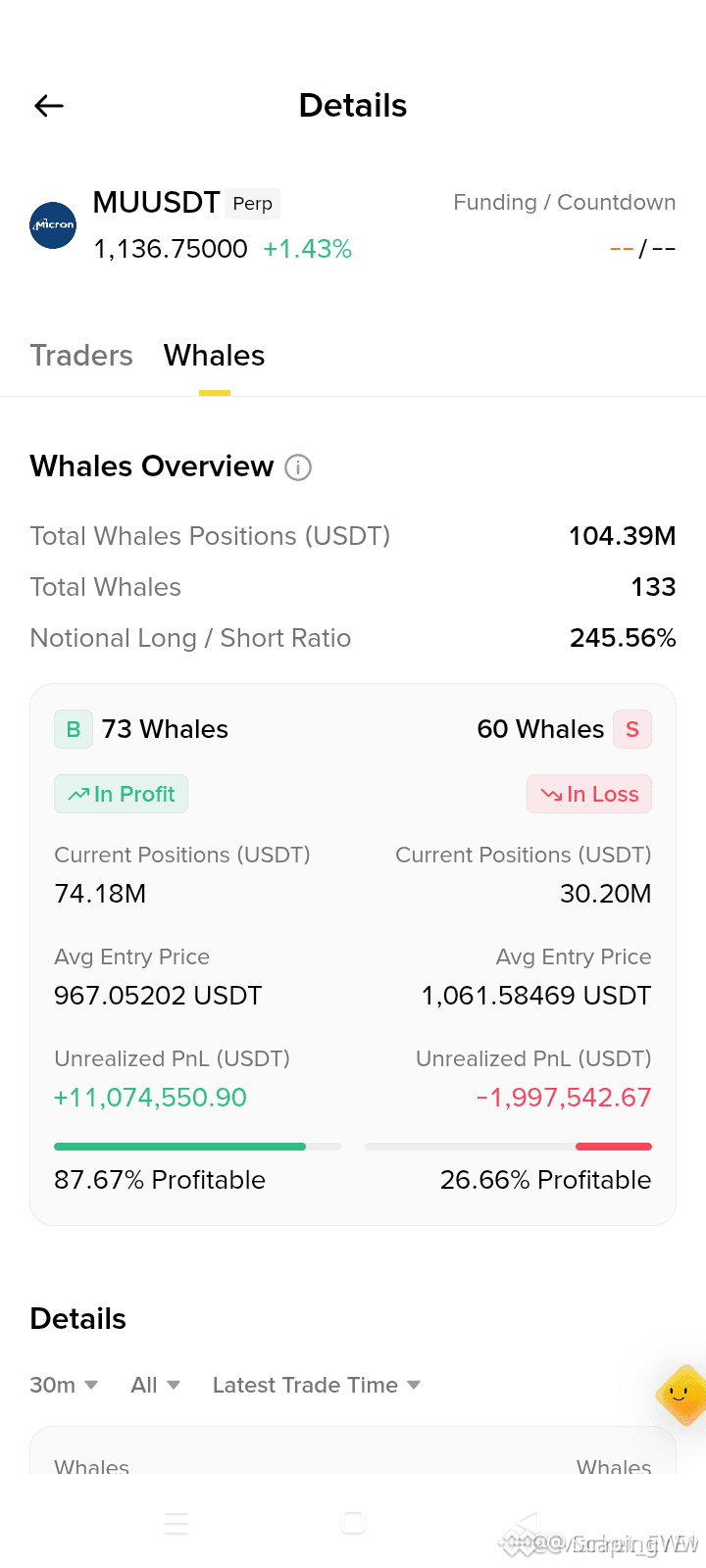The image size is (706, 1568).
Task: Expand the Latest Trade Time sort dropdown
Action: coord(317,1385)
